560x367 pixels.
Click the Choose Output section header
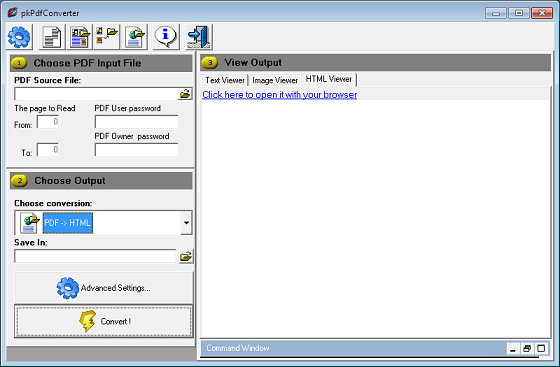101,181
